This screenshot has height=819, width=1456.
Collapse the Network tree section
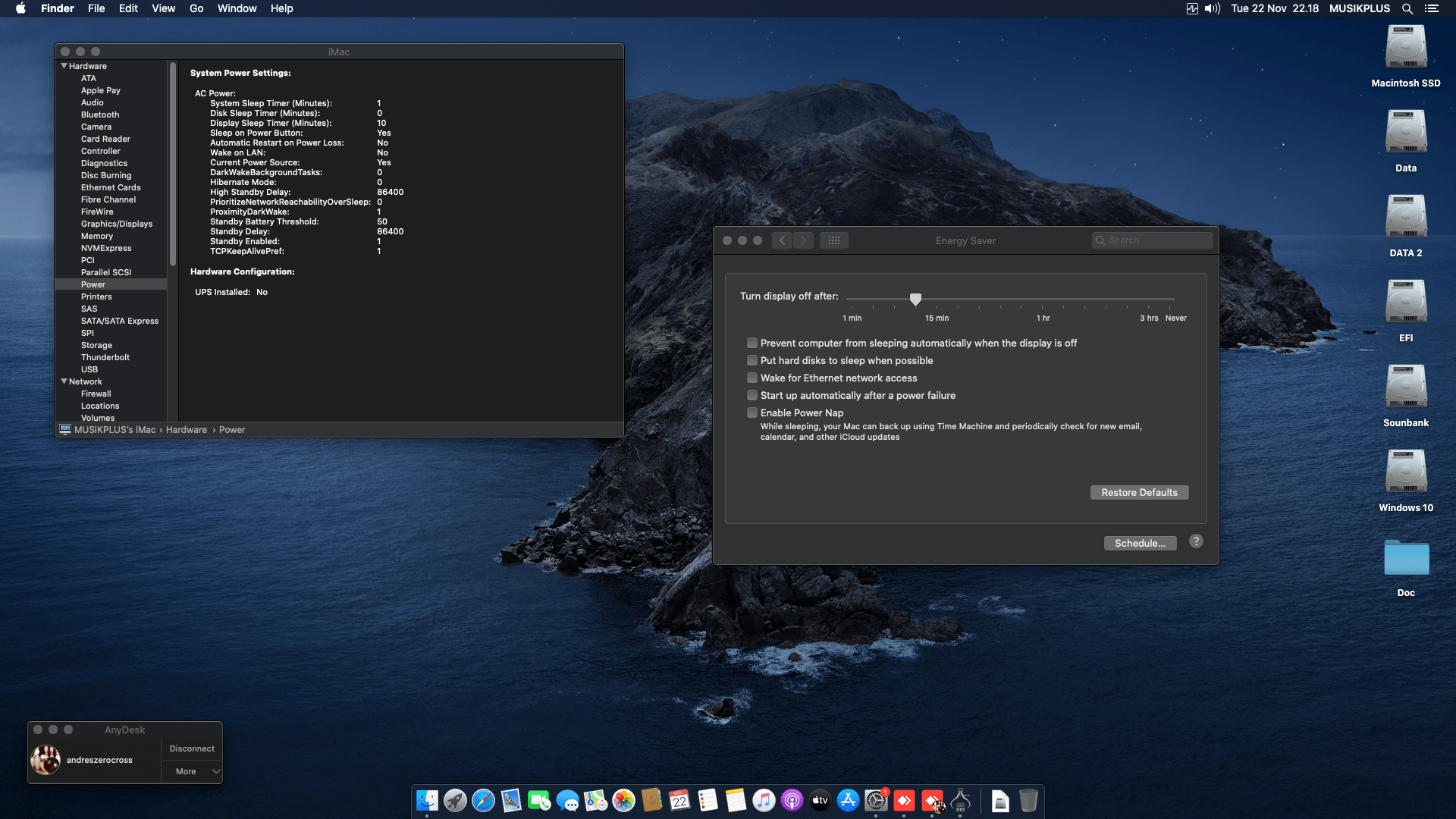click(64, 381)
